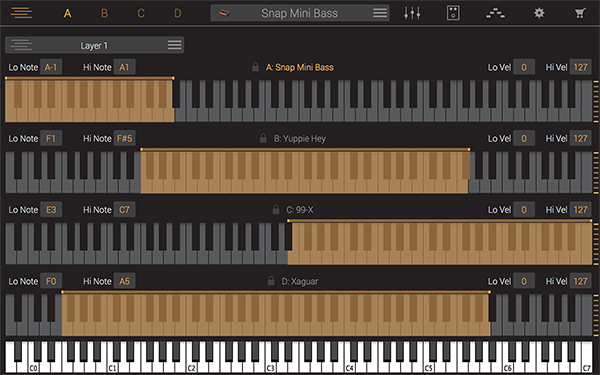Select slot A tab

point(67,13)
